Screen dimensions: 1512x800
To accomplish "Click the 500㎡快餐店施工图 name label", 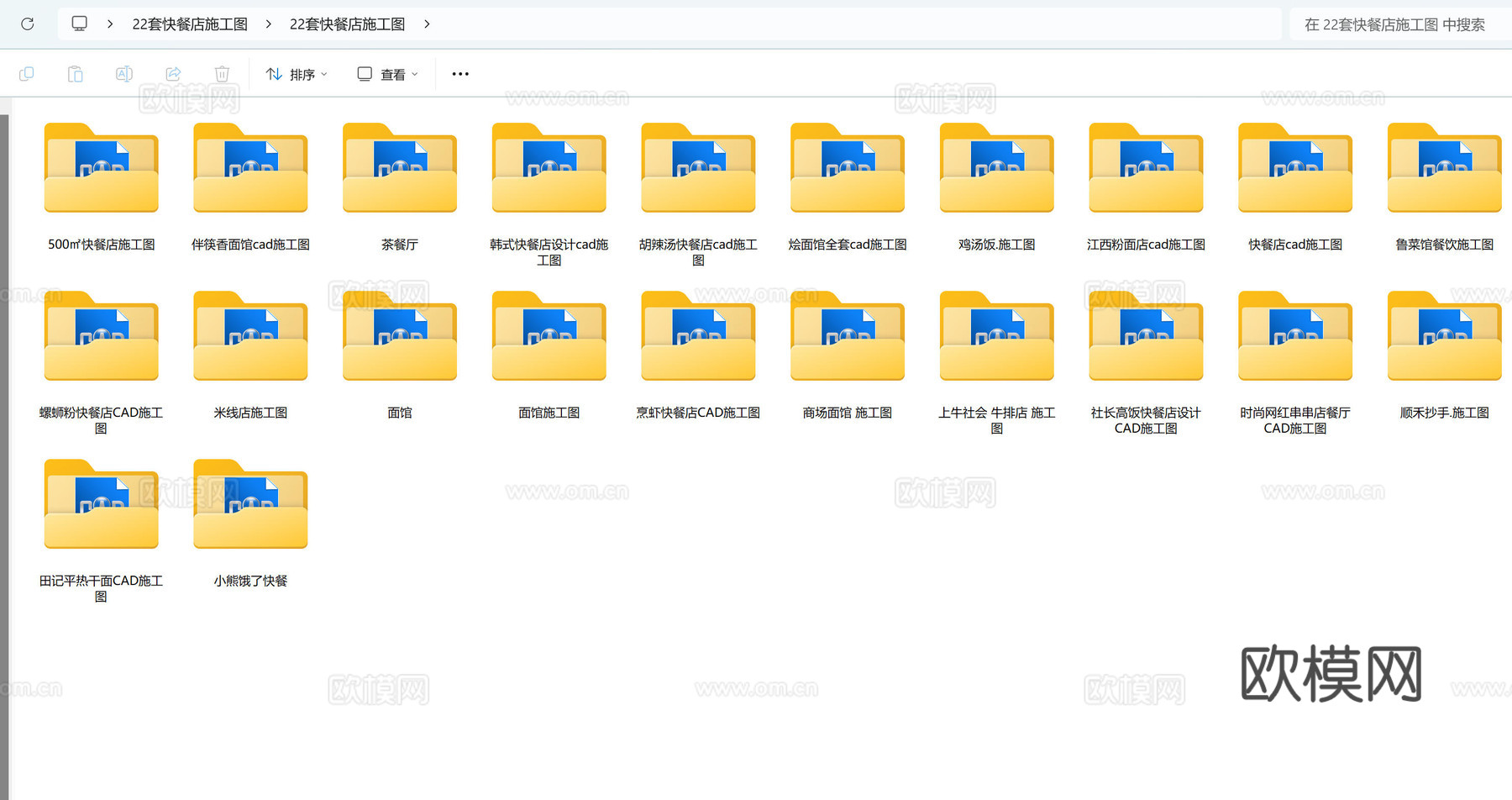I will (x=101, y=245).
